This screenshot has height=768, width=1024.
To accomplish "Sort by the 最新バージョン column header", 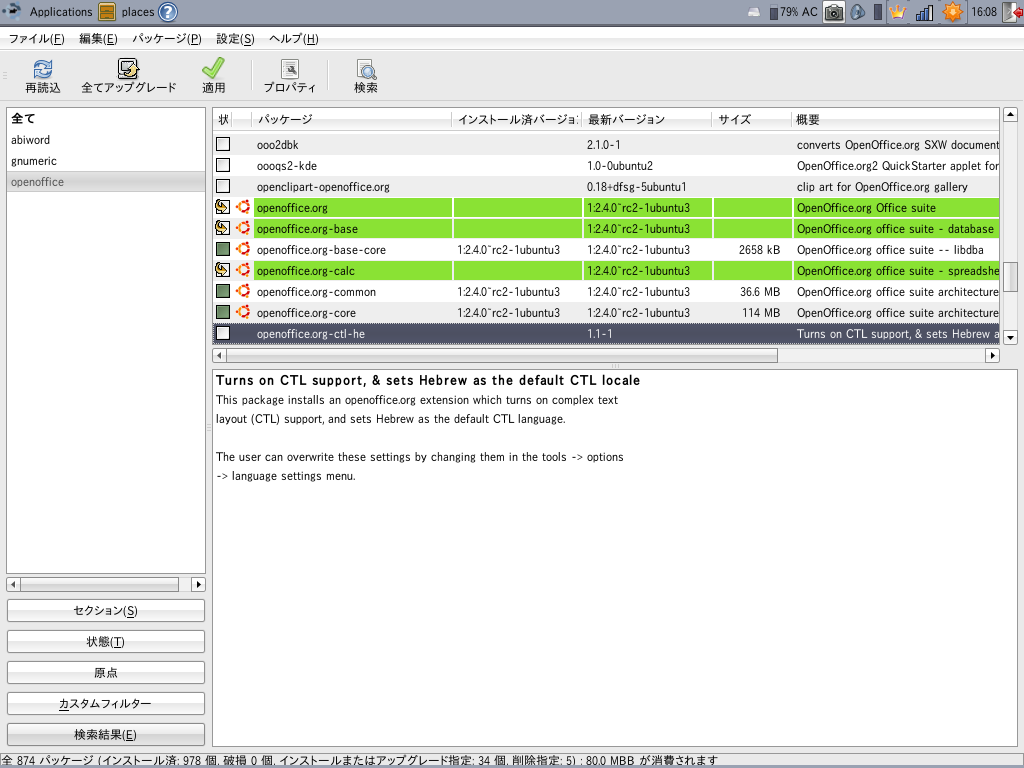I will point(647,120).
